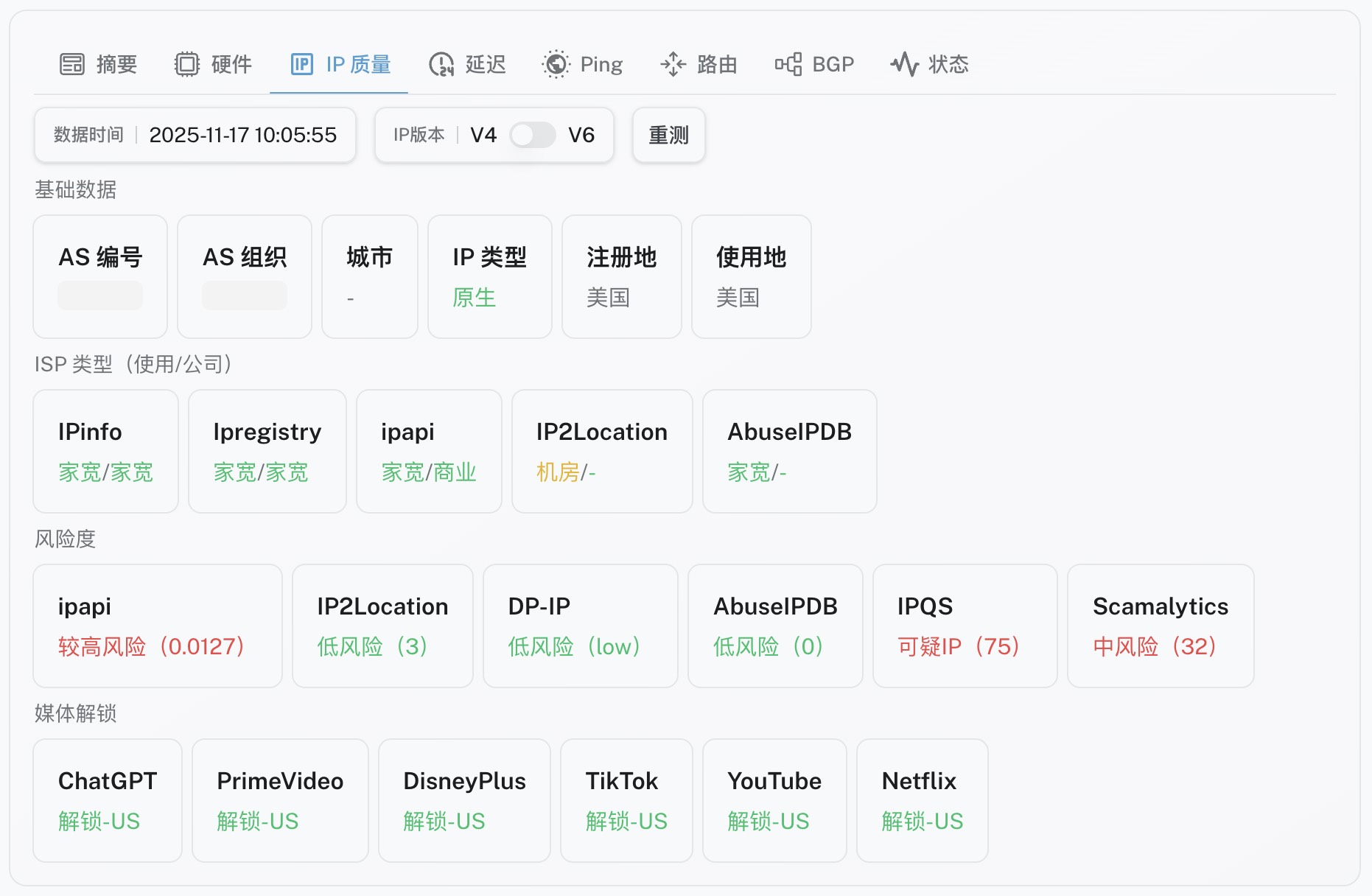Click the ChatGPT unlock status card
This screenshot has height=896, width=1372.
(108, 800)
